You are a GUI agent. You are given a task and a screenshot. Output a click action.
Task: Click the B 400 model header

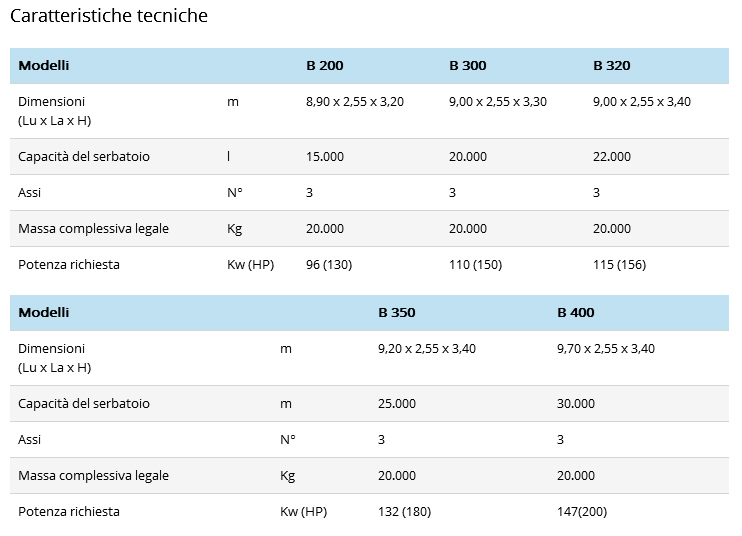576,313
